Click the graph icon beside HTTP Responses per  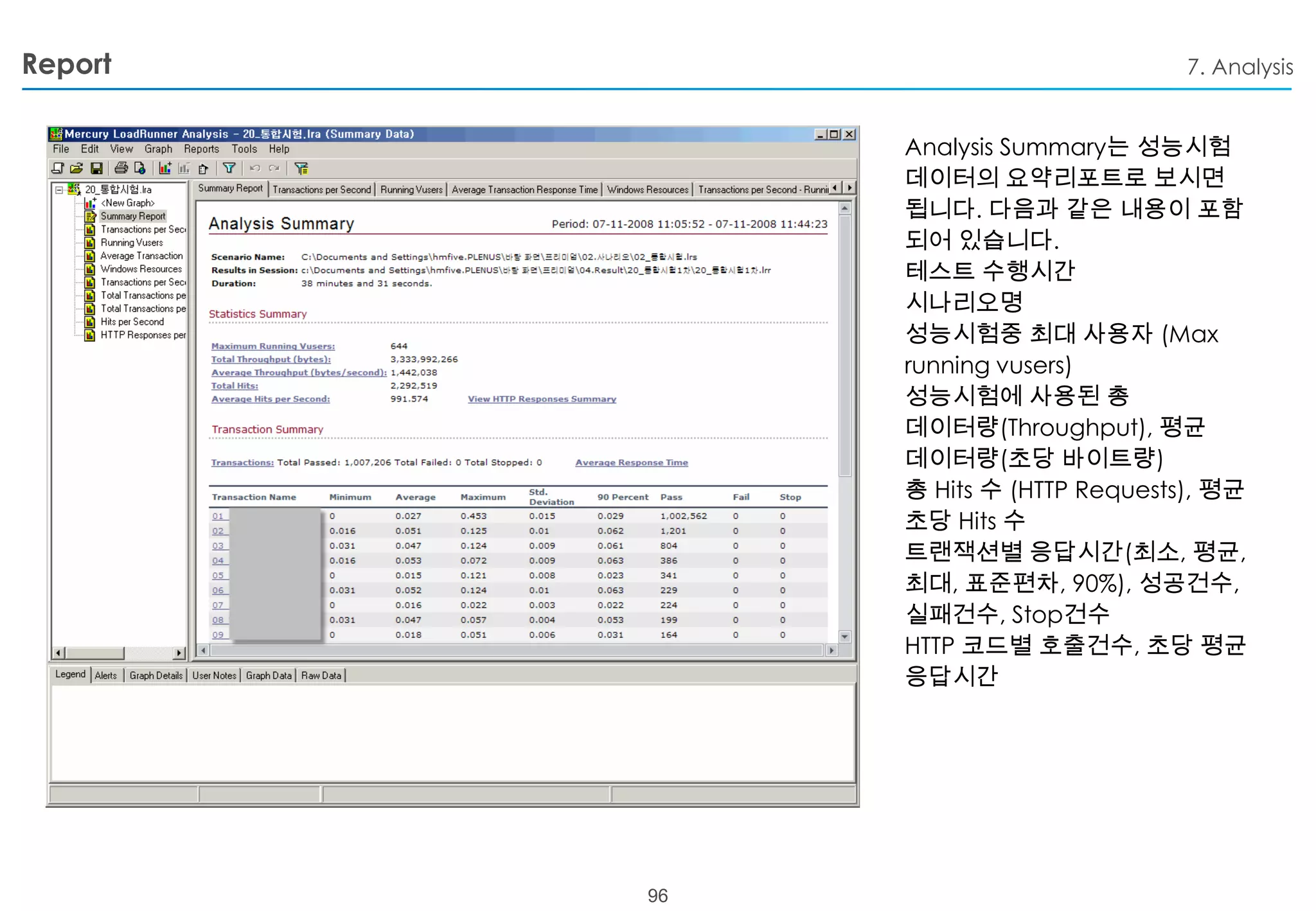(x=91, y=335)
